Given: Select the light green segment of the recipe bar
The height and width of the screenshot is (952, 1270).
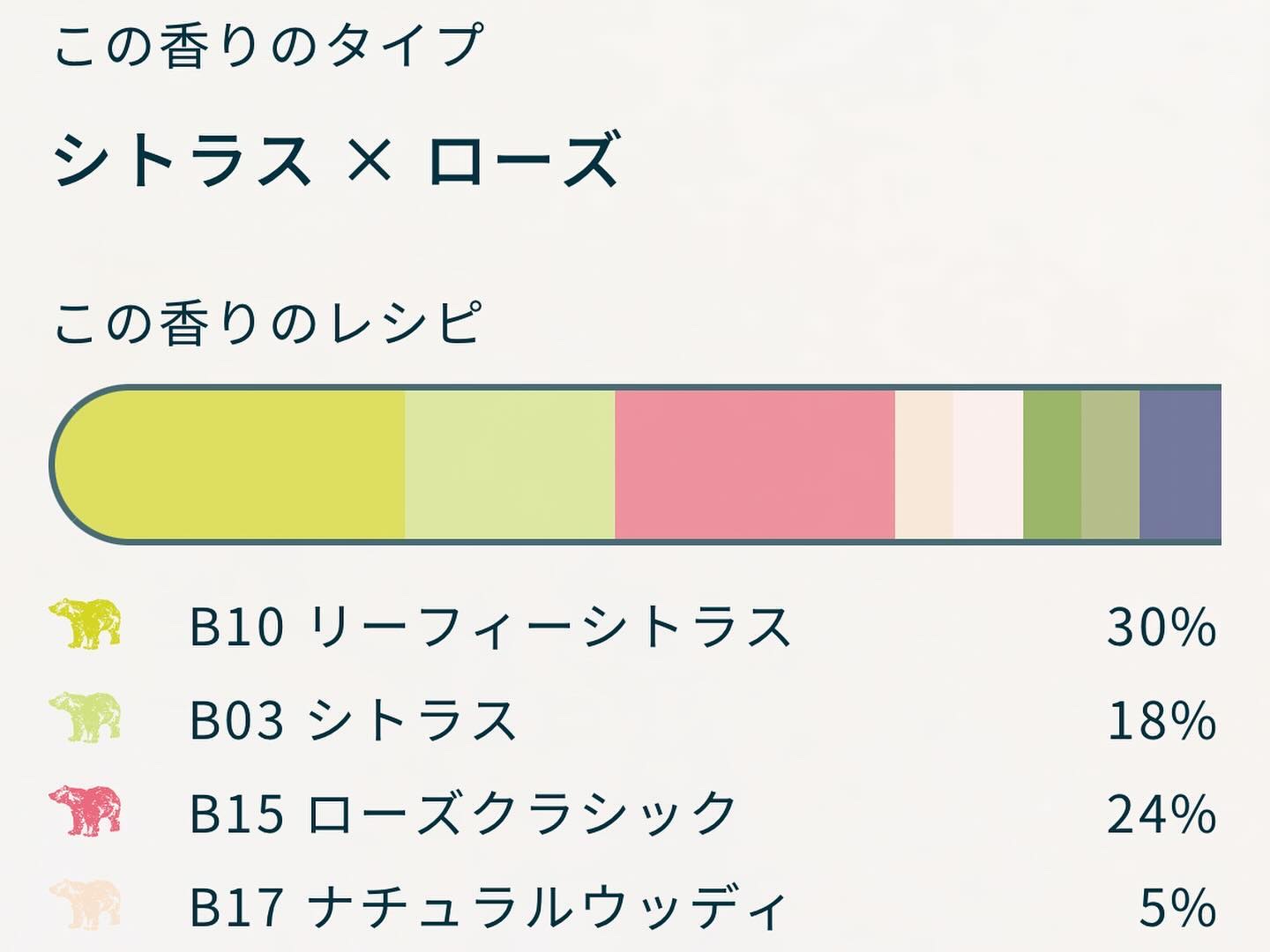Looking at the screenshot, I should pyautogui.click(x=510, y=465).
